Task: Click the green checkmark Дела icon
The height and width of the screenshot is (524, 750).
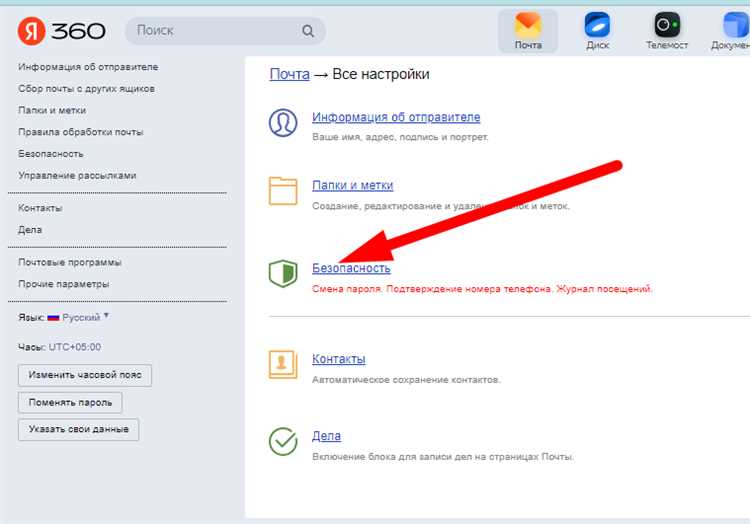Action: [x=283, y=441]
